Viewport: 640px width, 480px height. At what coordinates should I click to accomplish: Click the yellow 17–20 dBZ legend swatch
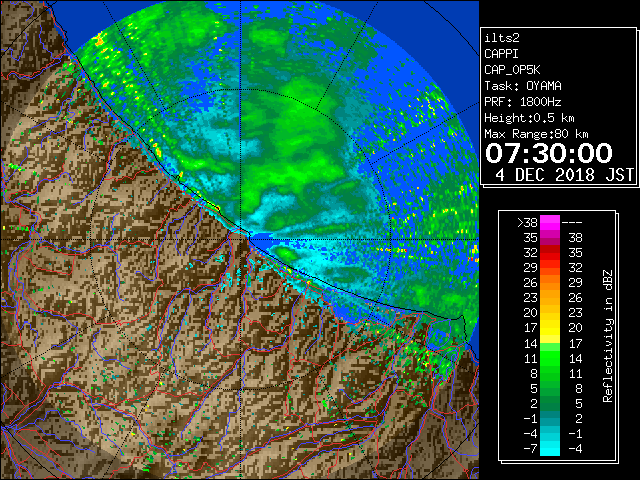click(550, 328)
